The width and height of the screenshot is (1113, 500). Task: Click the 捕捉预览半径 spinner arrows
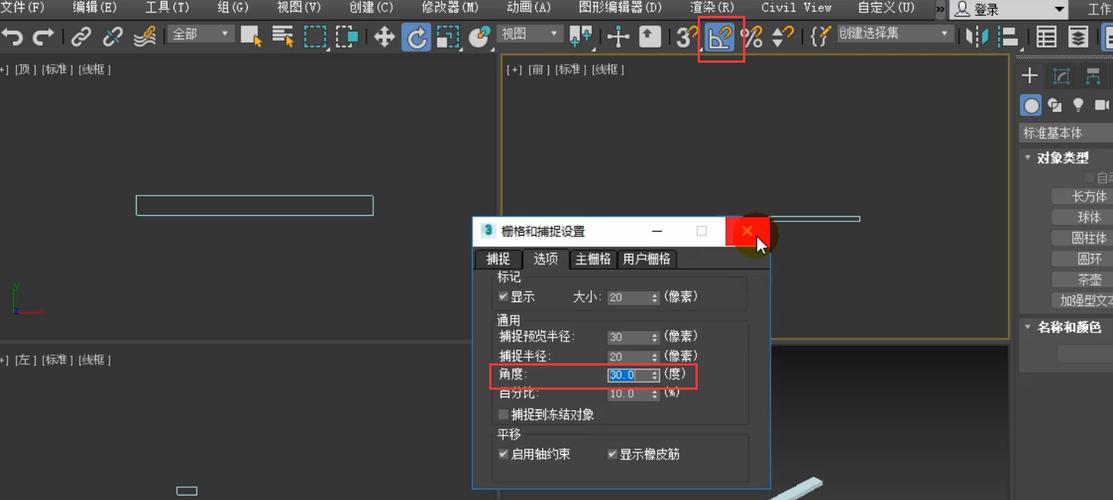[654, 337]
